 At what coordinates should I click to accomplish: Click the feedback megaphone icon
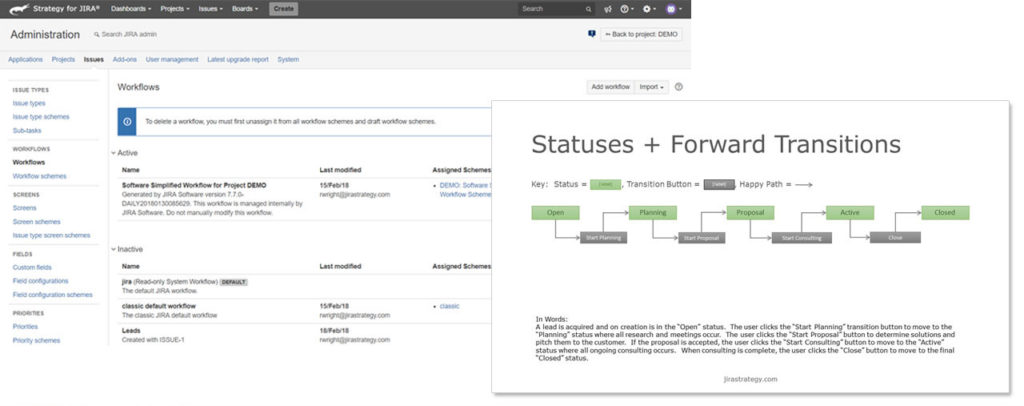click(608, 9)
